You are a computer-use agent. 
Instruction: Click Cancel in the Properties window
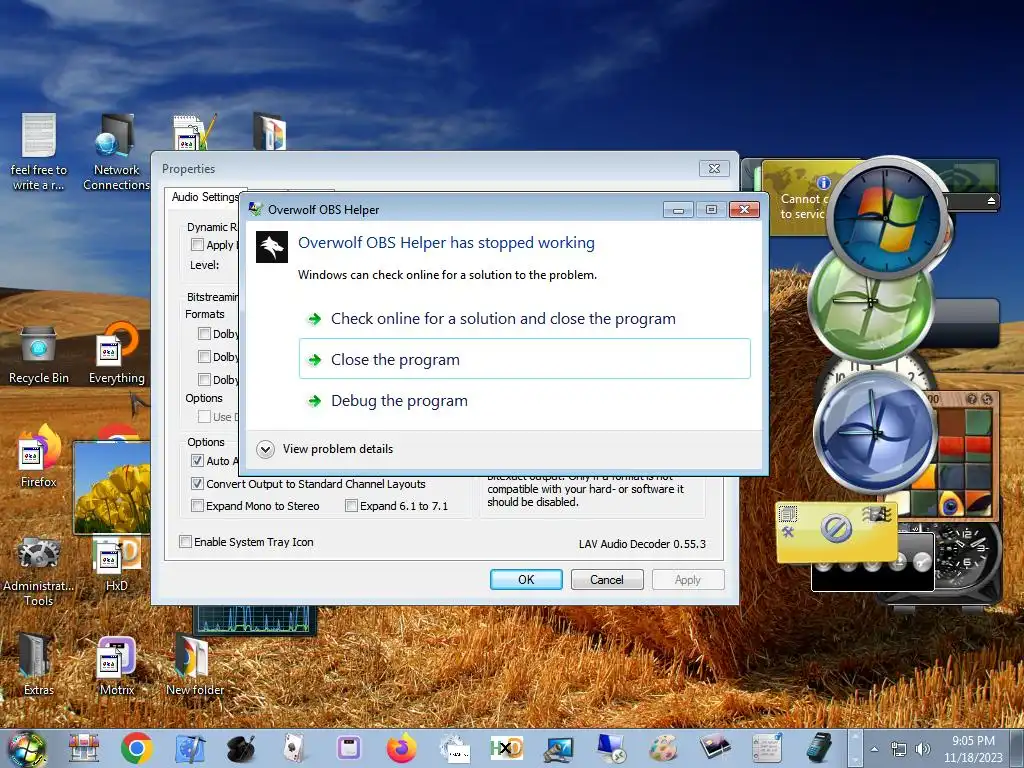pyautogui.click(x=607, y=579)
